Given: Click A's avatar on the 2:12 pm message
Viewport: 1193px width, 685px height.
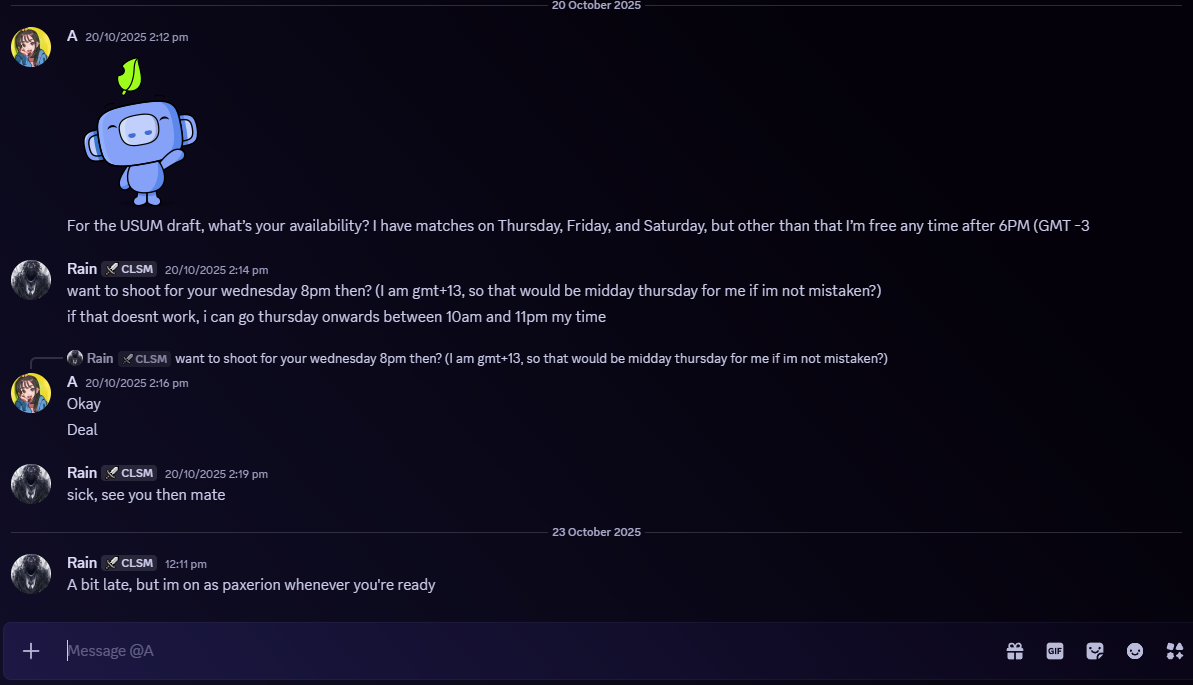Looking at the screenshot, I should (x=31, y=47).
